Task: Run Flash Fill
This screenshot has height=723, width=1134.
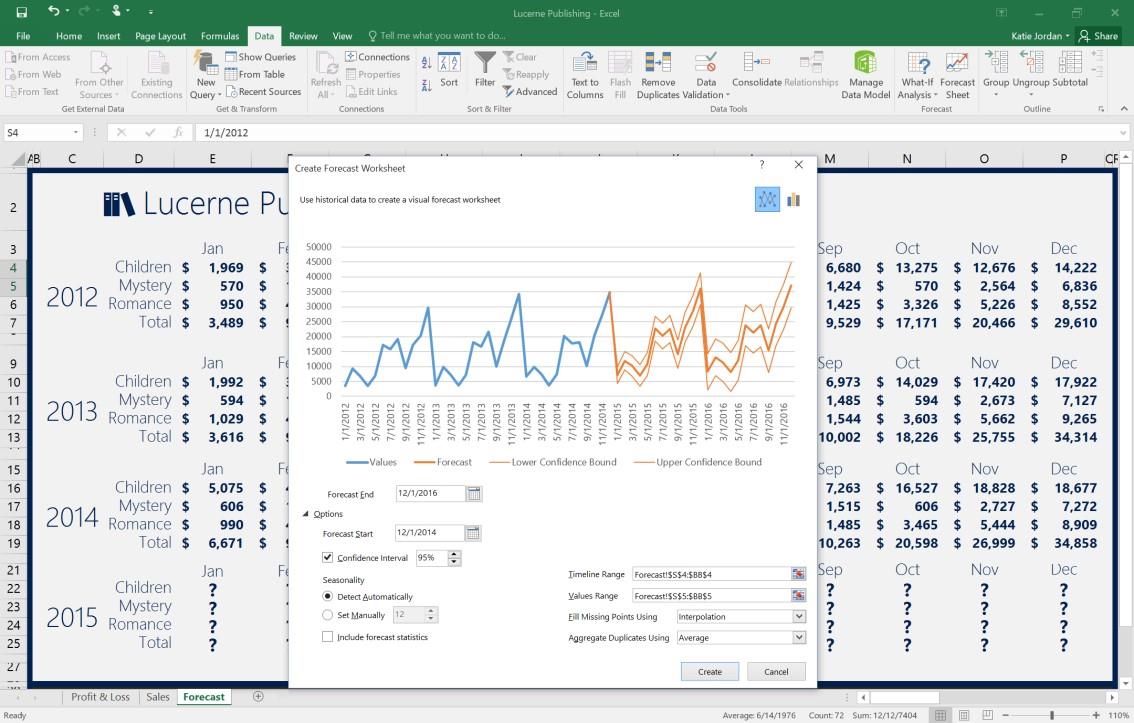Action: [620, 75]
